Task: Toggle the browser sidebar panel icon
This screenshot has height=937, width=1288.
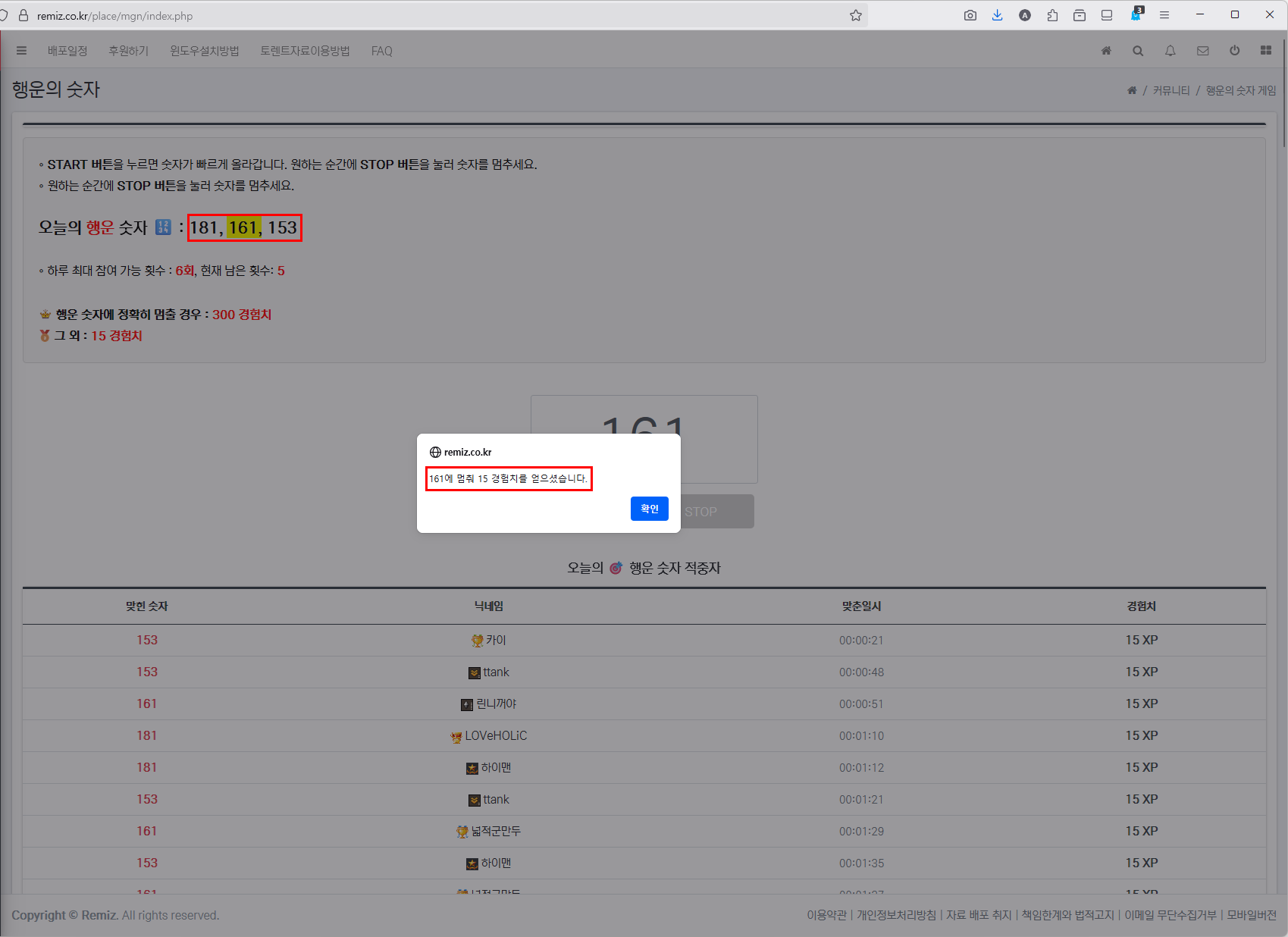Action: [1107, 15]
